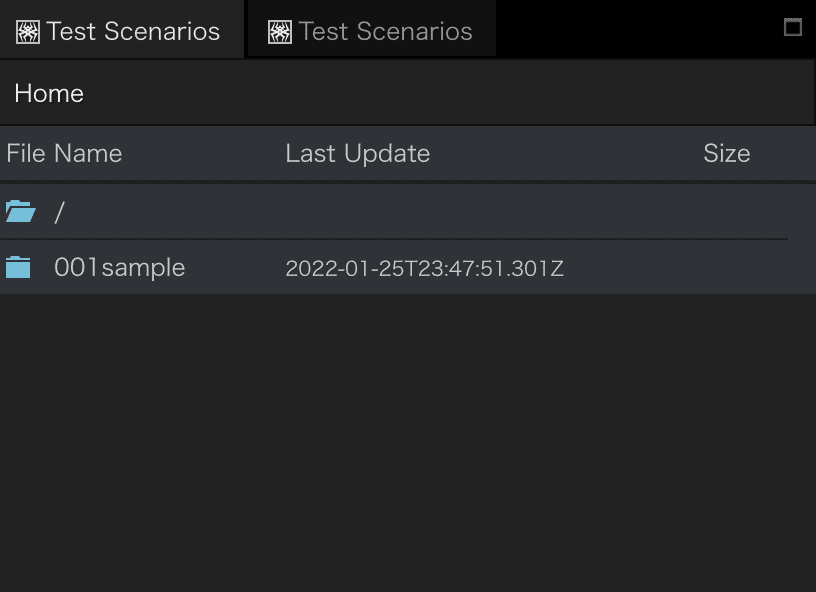The height and width of the screenshot is (592, 816).
Task: Click spider icon on the dimmed Test Scenarios tab
Action: click(x=279, y=32)
